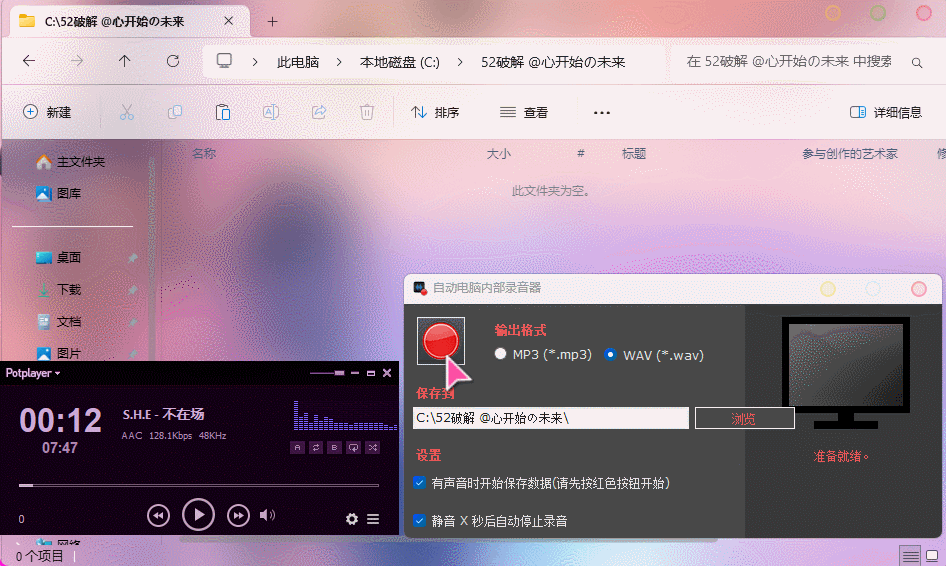946x566 pixels.
Task: Start recording with the red record button
Action: coord(441,341)
